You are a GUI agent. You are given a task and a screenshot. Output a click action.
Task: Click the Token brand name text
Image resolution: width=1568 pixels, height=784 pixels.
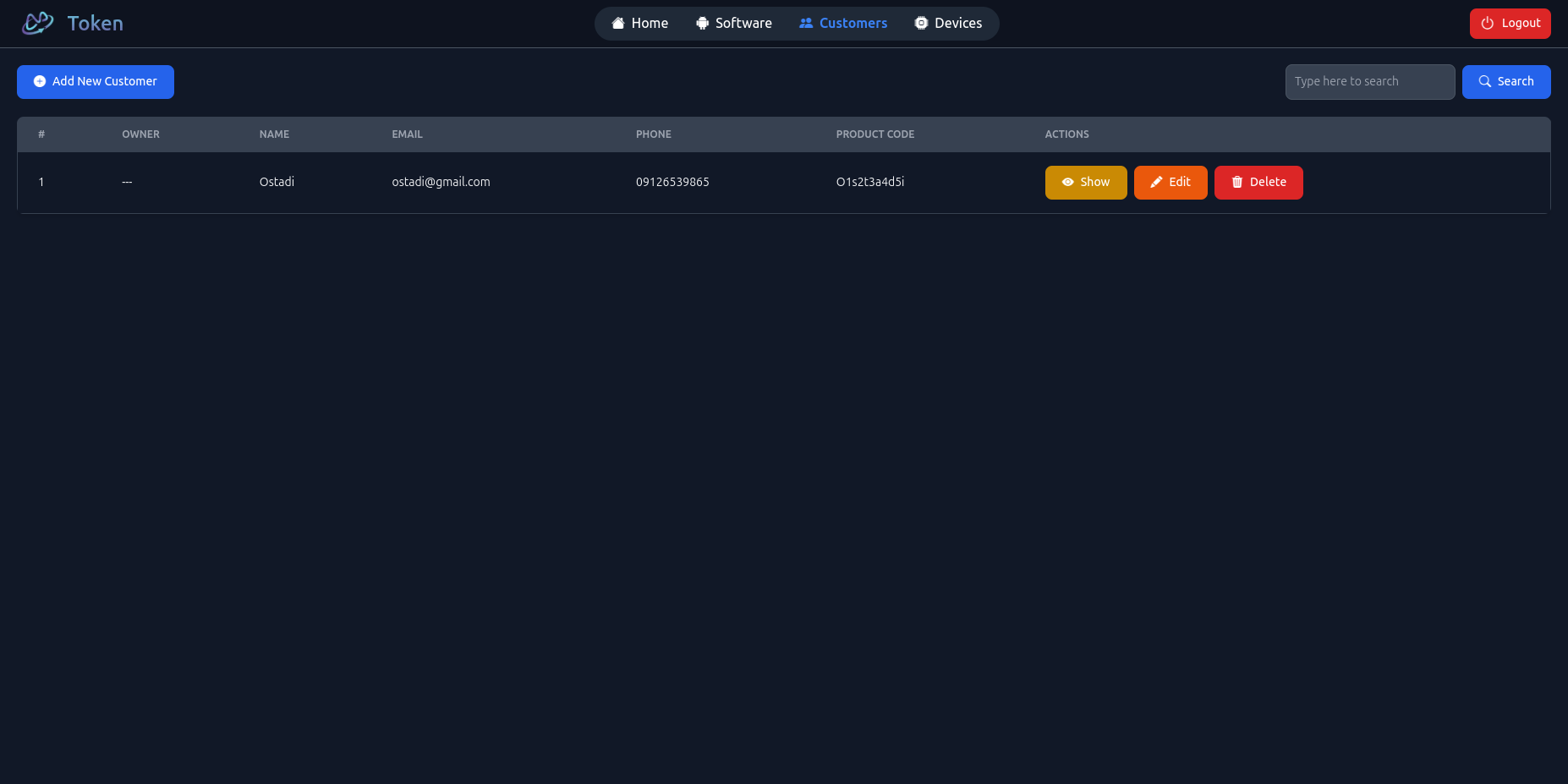(96, 23)
